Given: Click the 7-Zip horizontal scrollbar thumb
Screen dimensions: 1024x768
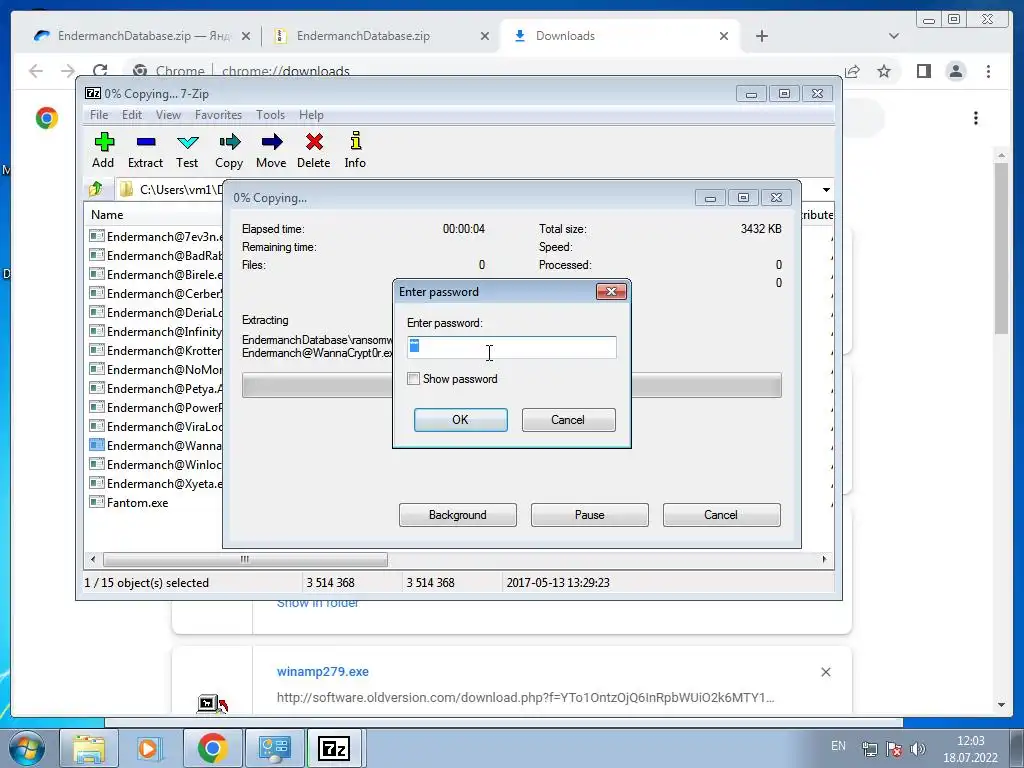Looking at the screenshot, I should (245, 560).
